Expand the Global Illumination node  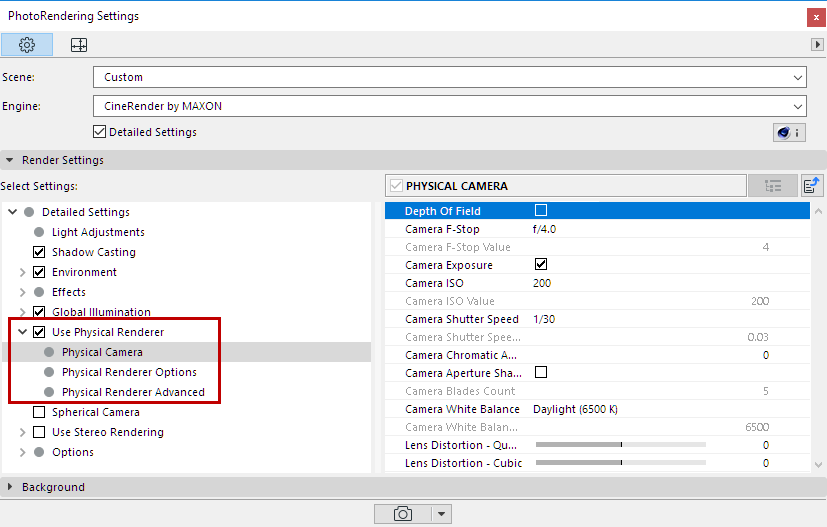(x=22, y=312)
